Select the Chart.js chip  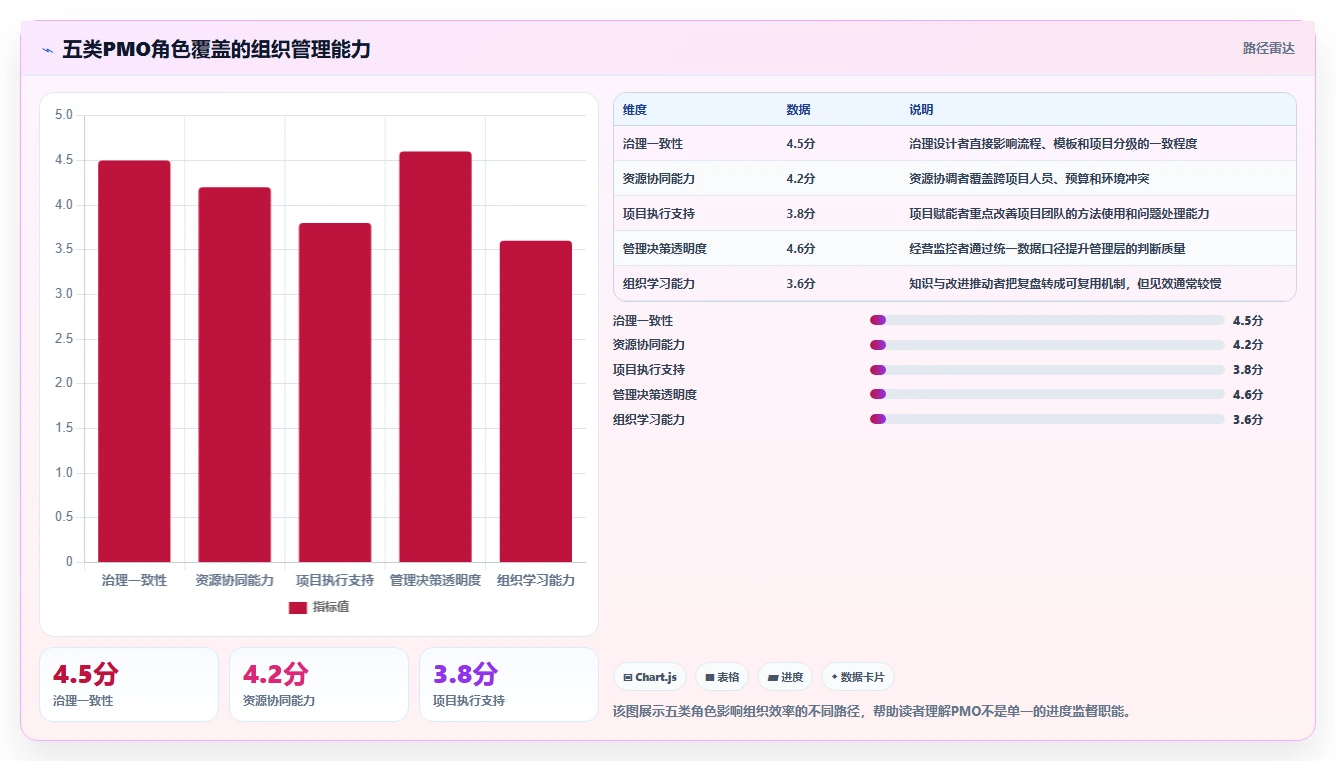650,677
